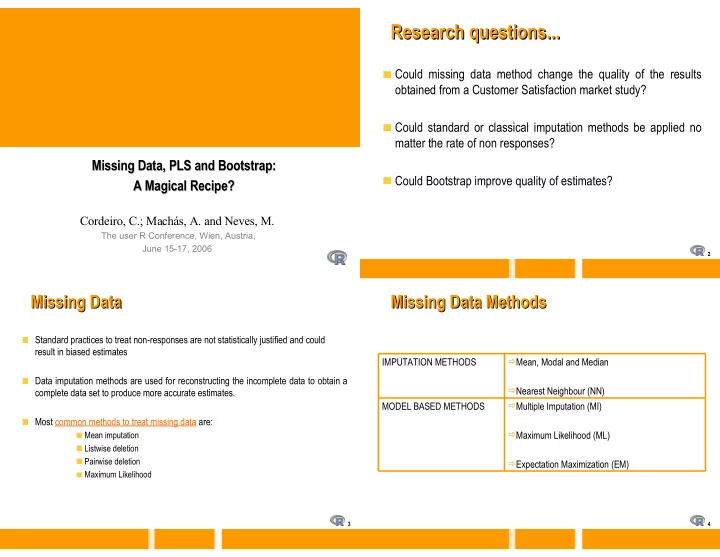
Task: Click the date 'June 15-17, 2006'
Action: [x=177, y=248]
